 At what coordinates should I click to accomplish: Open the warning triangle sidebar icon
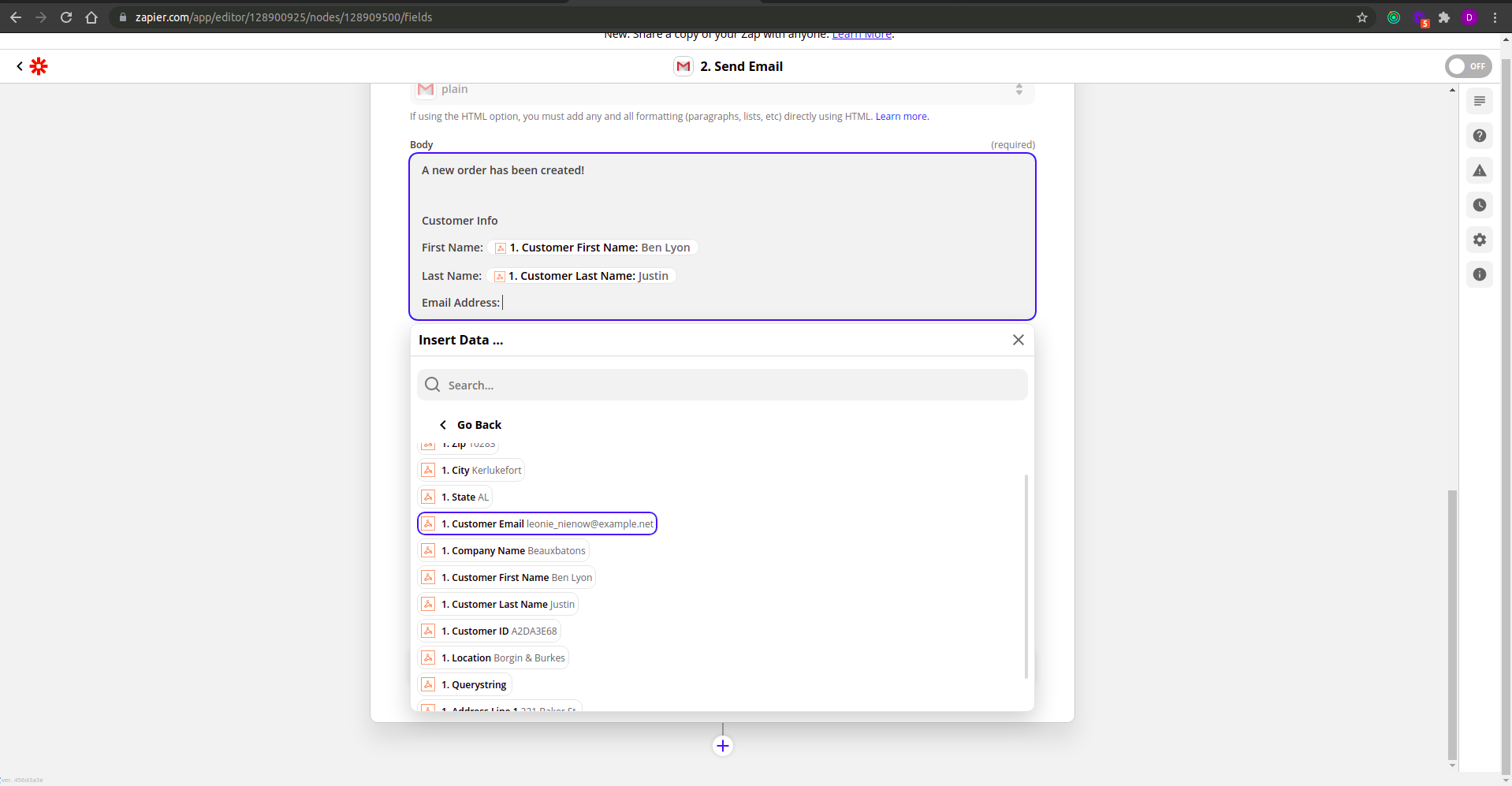click(x=1480, y=170)
